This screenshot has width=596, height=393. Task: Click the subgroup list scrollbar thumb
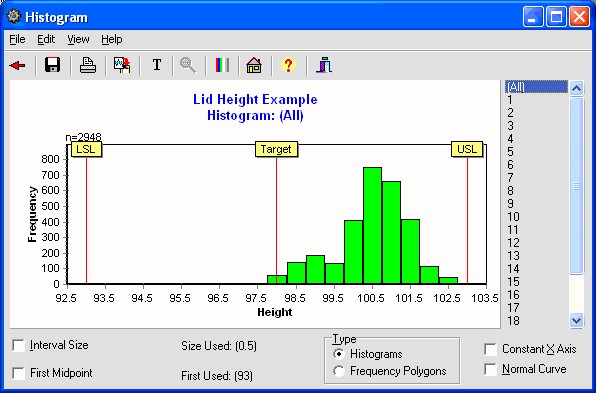[x=576, y=185]
